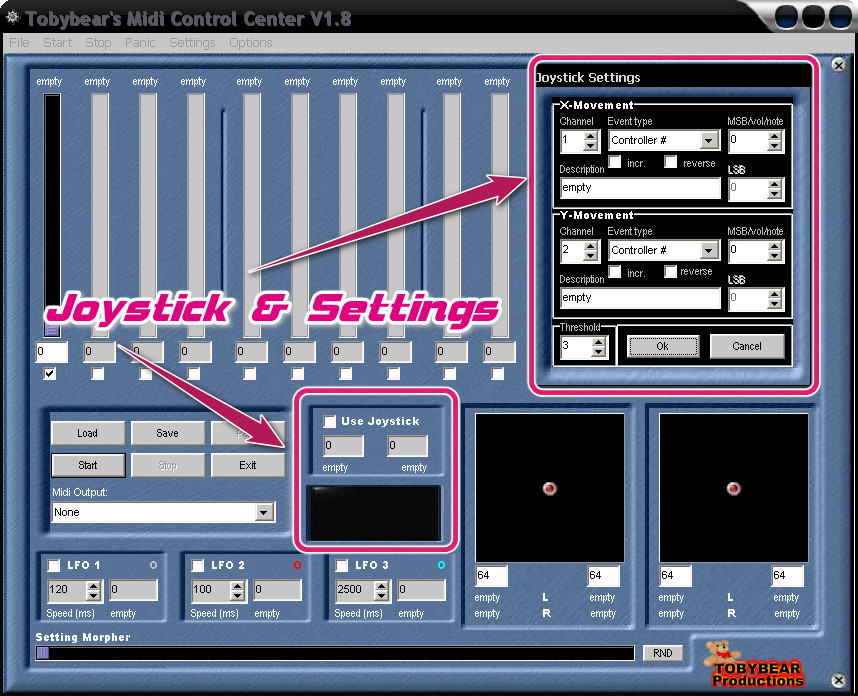Click Y-Movement MSB/vol/note stepper
The height and width of the screenshot is (696, 858).
pyautogui.click(x=774, y=251)
